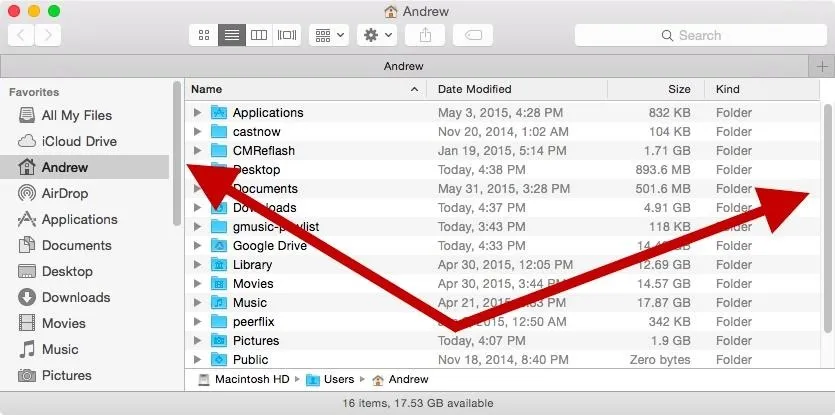This screenshot has height=415, width=835.
Task: Expand the peerflix folder row
Action: pyautogui.click(x=198, y=322)
